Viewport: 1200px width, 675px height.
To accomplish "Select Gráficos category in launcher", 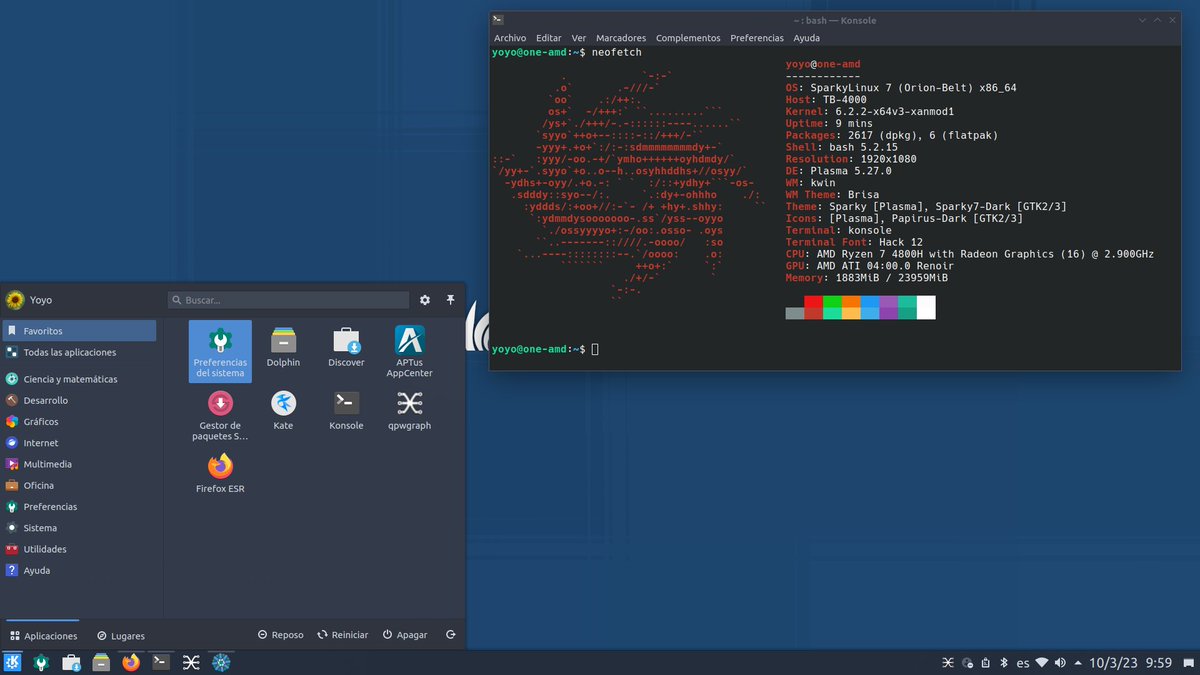I will [79, 421].
